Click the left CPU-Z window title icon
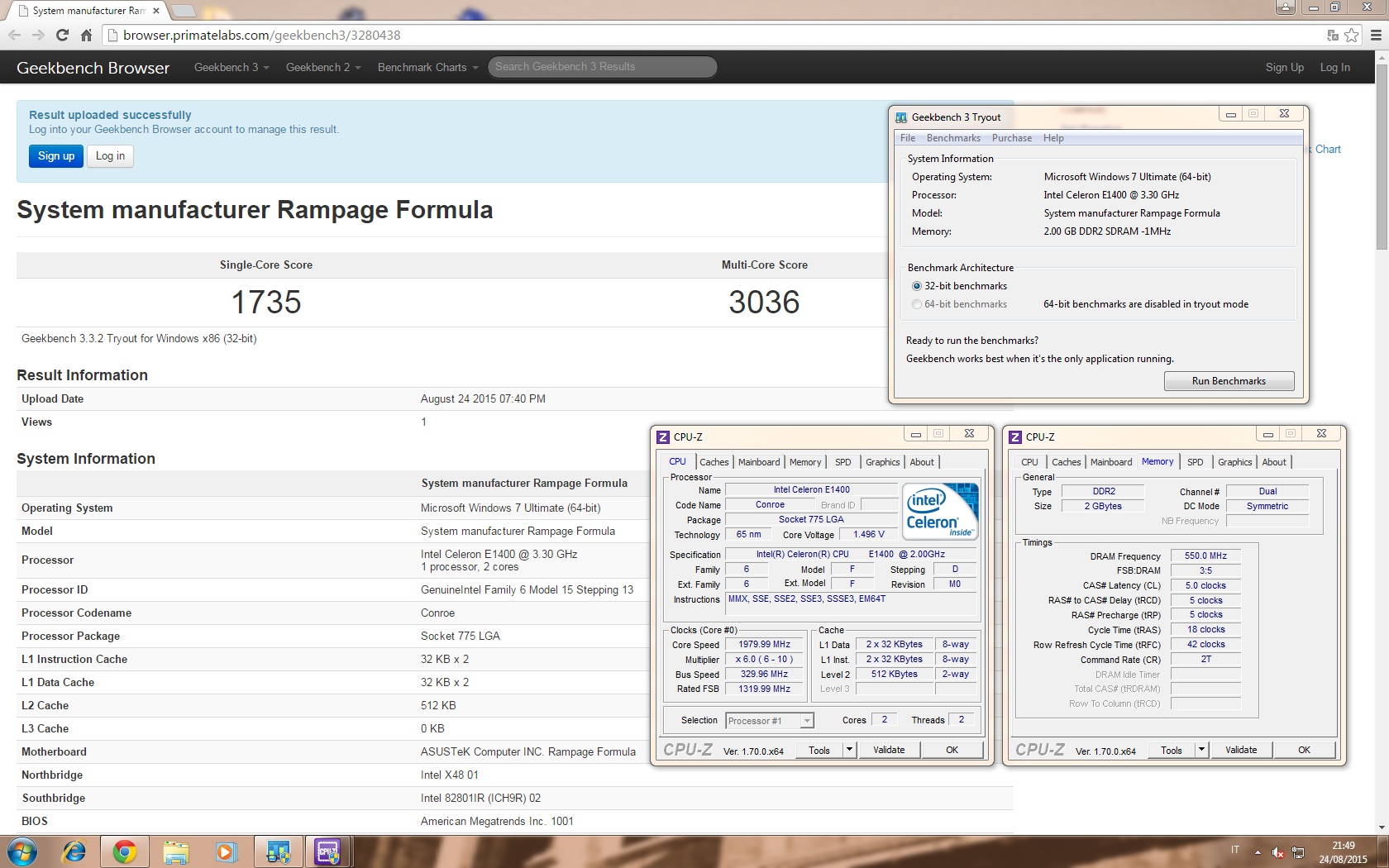Screen dimensions: 1389x868 tap(662, 436)
